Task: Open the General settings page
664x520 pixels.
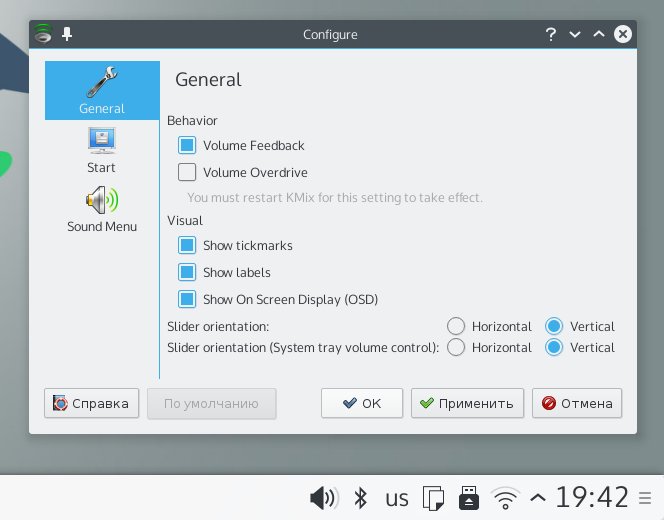Action: [x=102, y=90]
